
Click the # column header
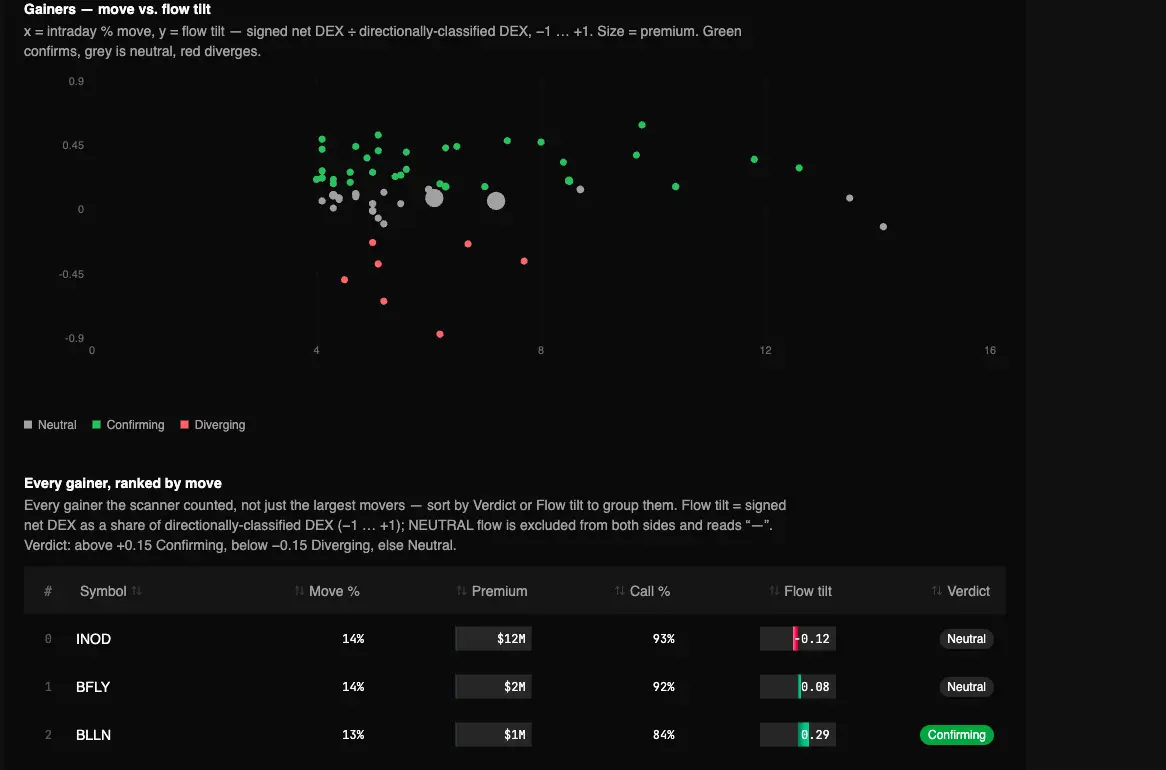click(x=48, y=591)
